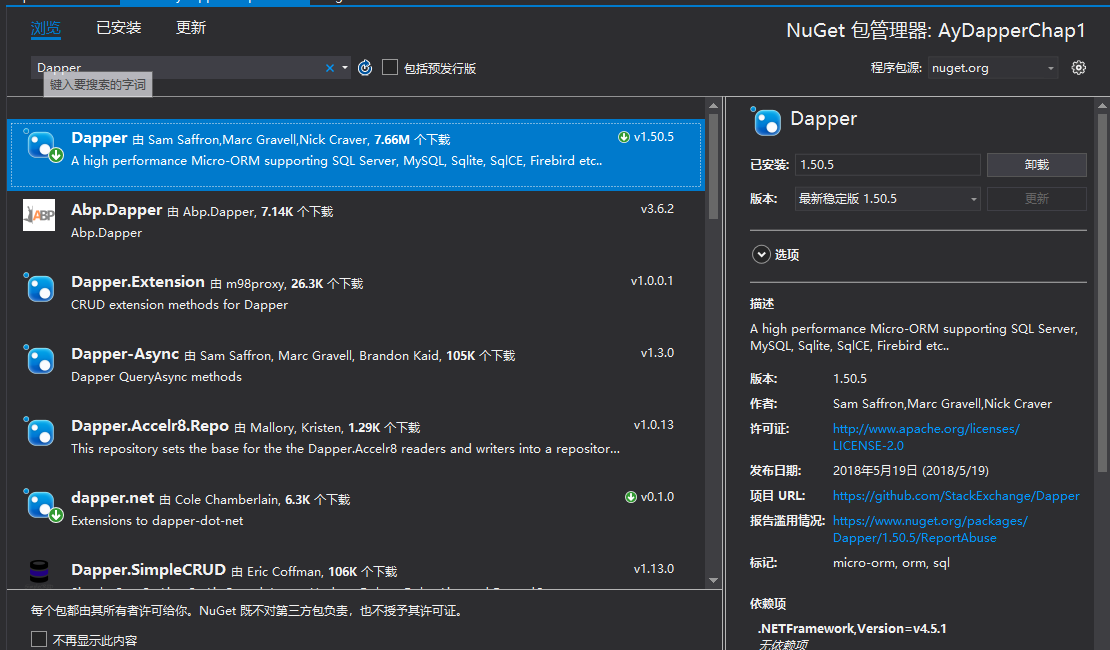Image resolution: width=1110 pixels, height=650 pixels.
Task: Switch to the 更新 tab
Action: 190,28
